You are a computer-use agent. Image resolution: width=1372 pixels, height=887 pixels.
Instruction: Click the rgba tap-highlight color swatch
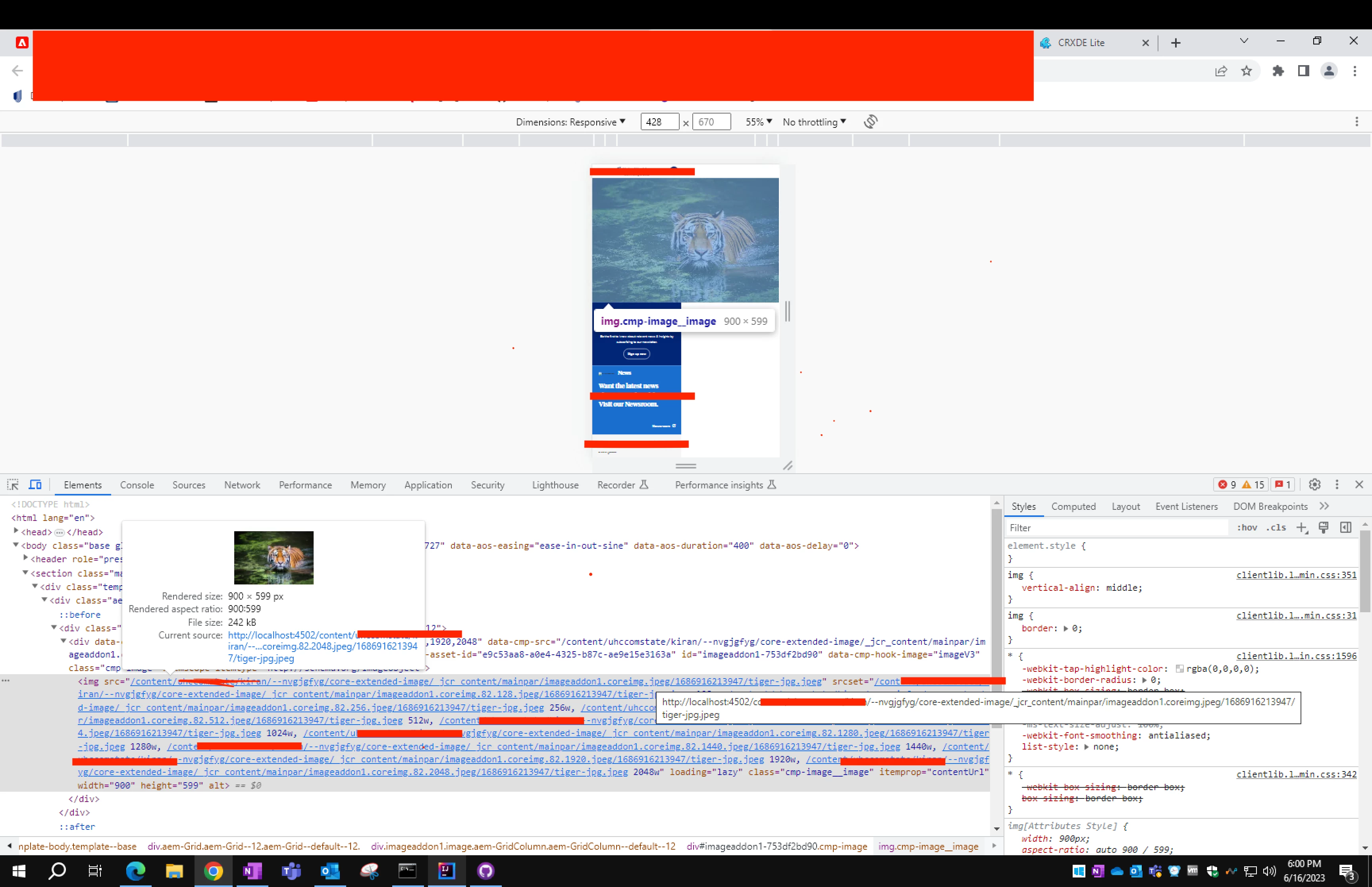(x=1180, y=669)
